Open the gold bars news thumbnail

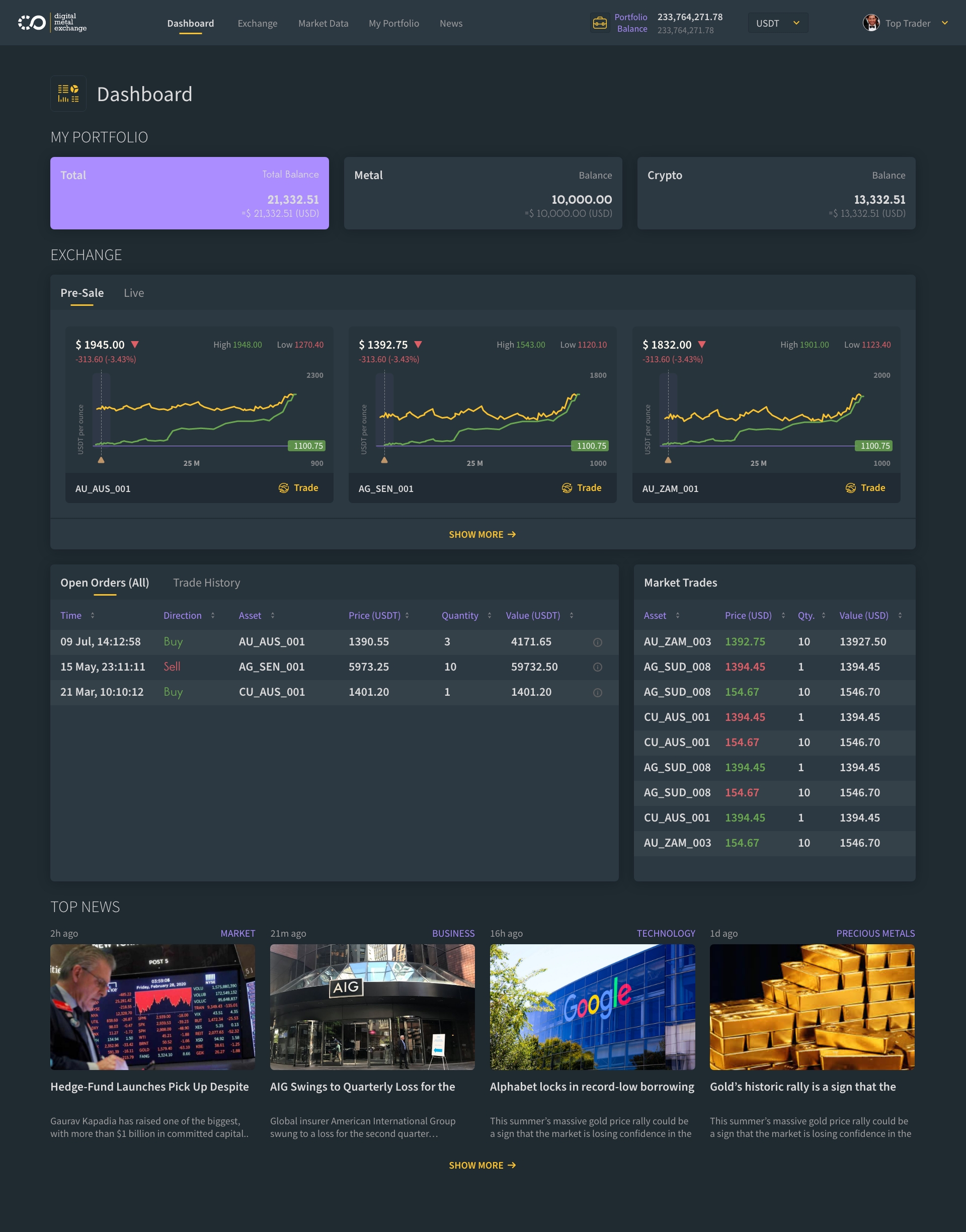click(812, 1007)
